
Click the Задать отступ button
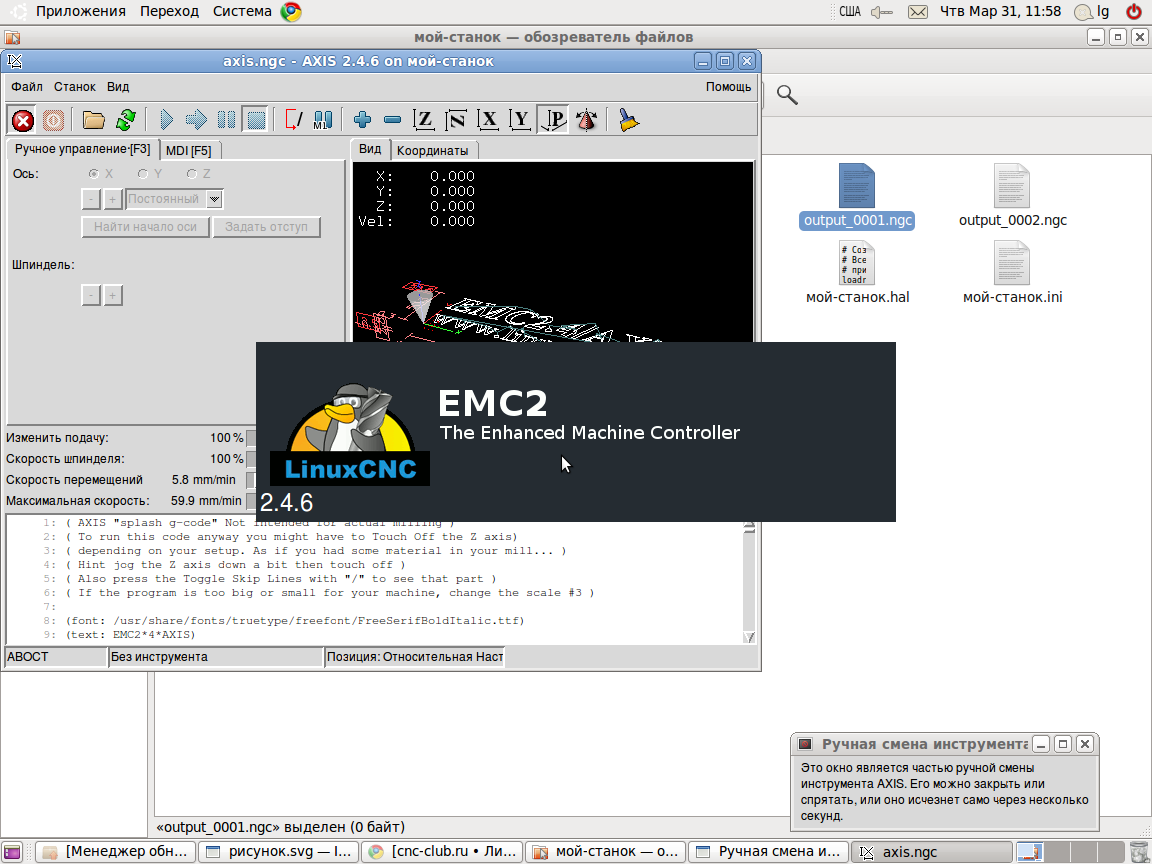267,227
